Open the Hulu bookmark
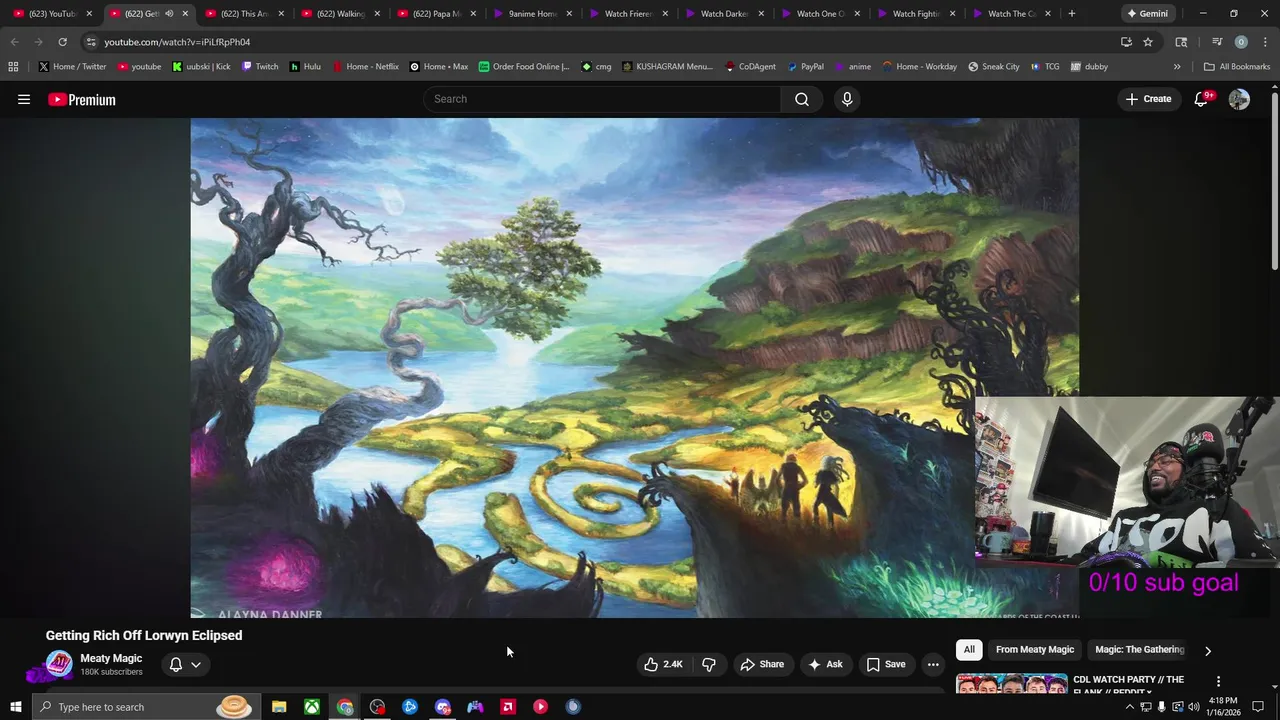Viewport: 1280px width, 720px height. point(306,66)
